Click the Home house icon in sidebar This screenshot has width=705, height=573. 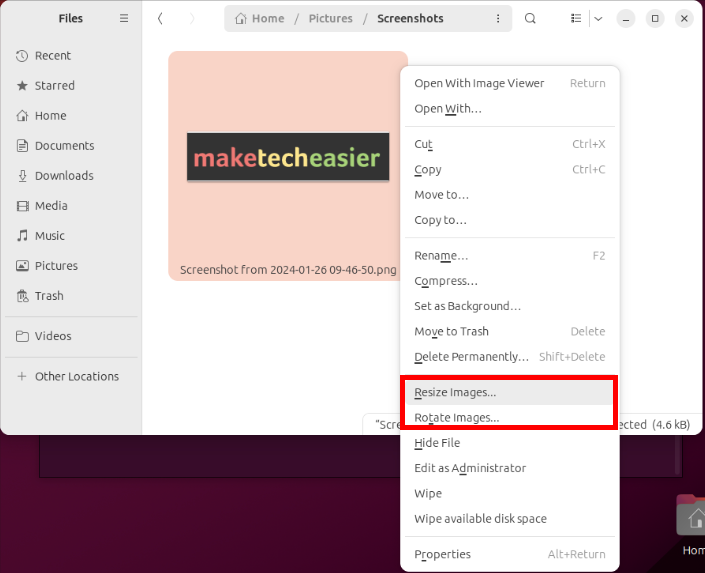[x=22, y=116]
